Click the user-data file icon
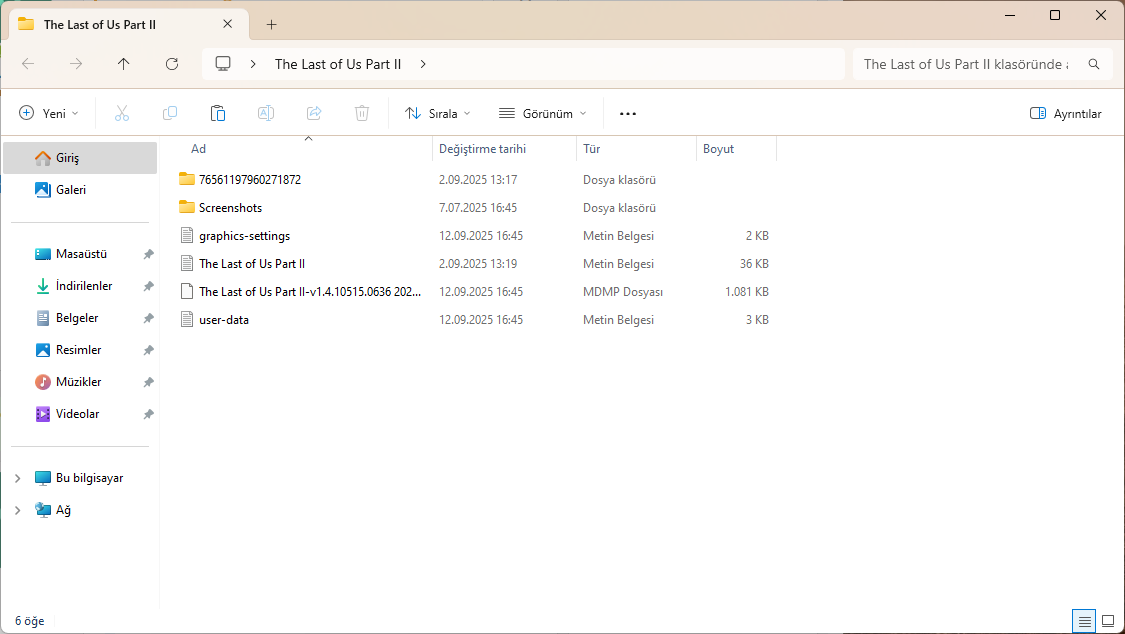Screen dimensions: 1125x634 (x=187, y=319)
